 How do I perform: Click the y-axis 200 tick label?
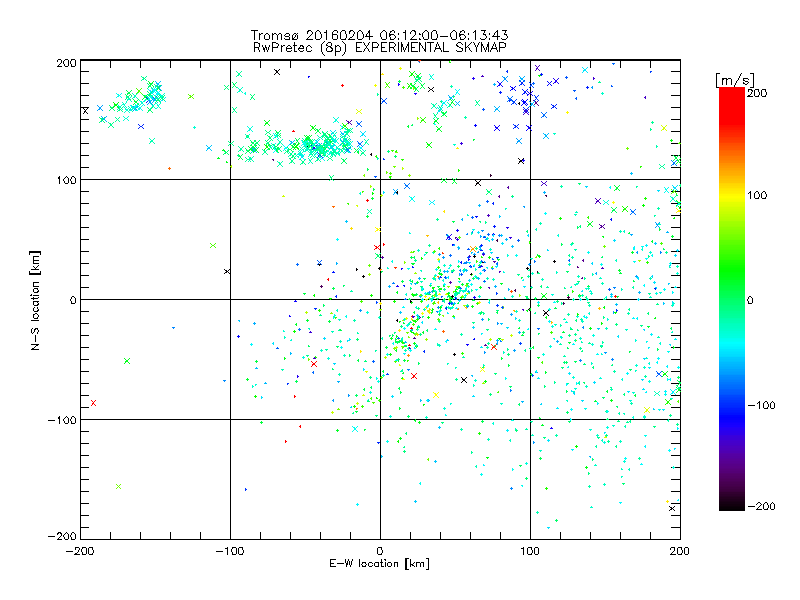(66, 63)
